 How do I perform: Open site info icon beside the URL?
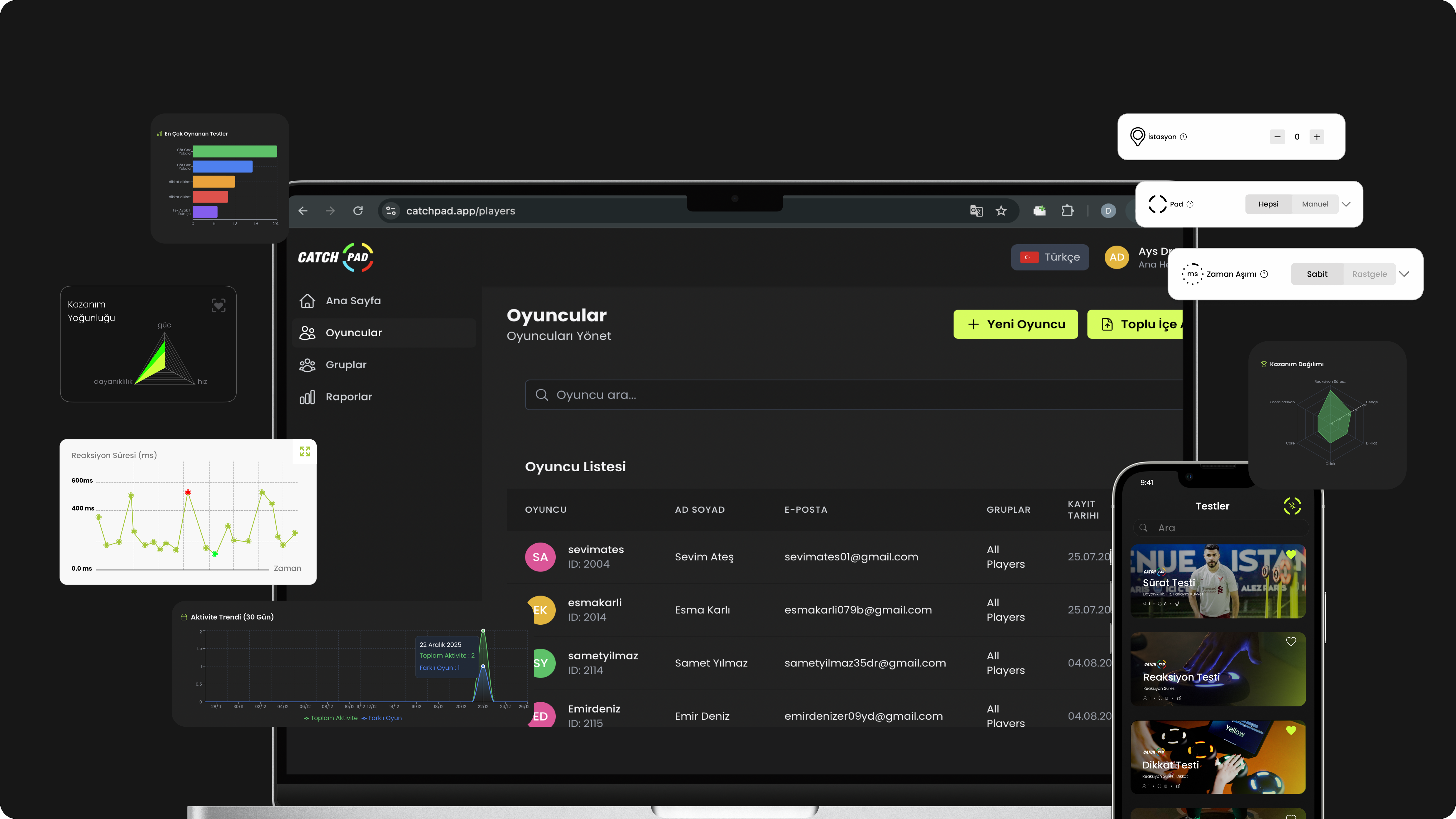390,211
